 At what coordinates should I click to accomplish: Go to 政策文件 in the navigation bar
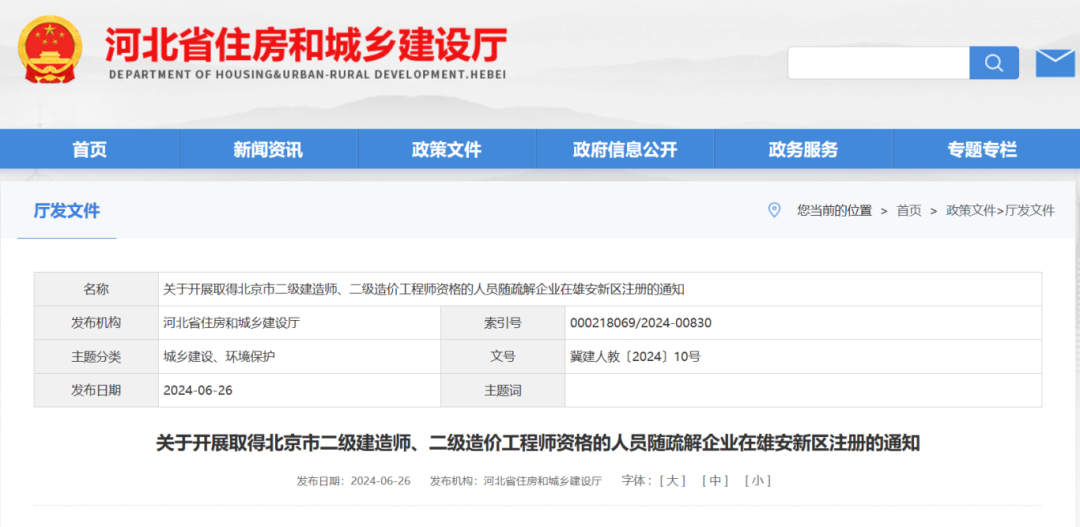(x=446, y=150)
